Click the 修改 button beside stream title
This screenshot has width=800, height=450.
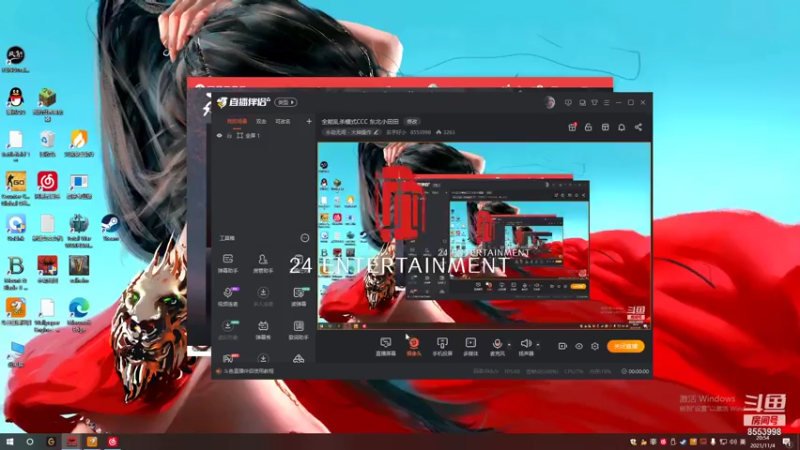click(412, 121)
